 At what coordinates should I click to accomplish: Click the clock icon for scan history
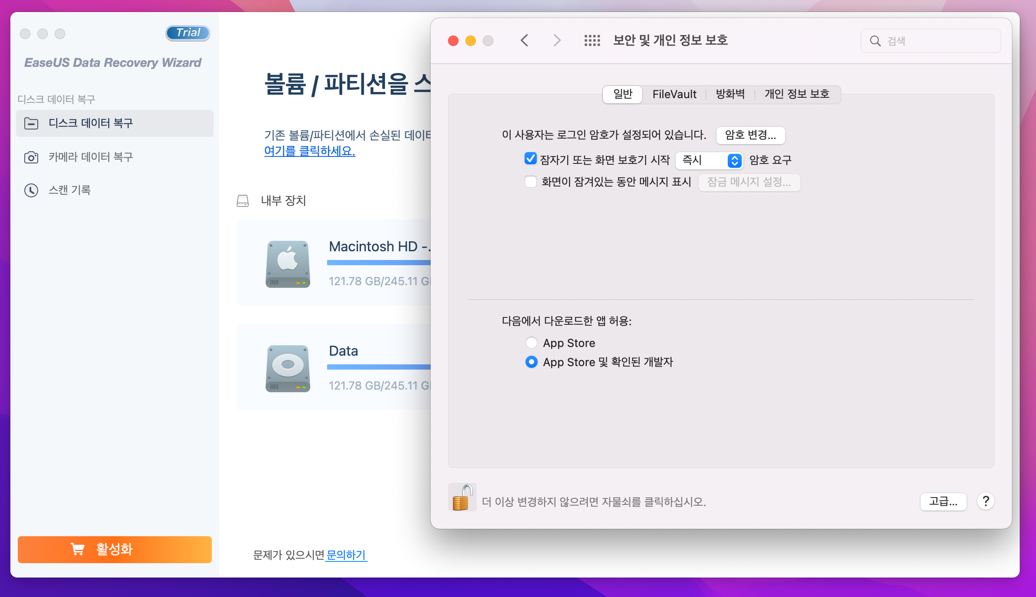(31, 190)
